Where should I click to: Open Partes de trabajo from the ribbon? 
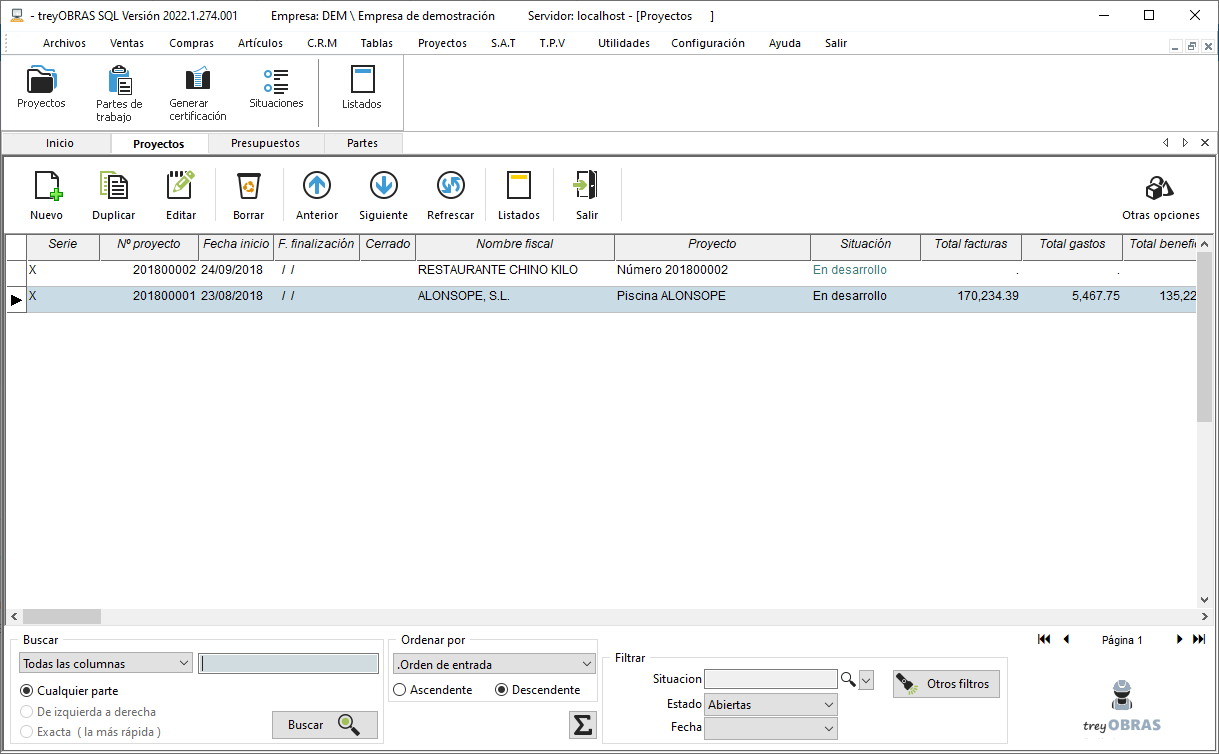click(119, 93)
